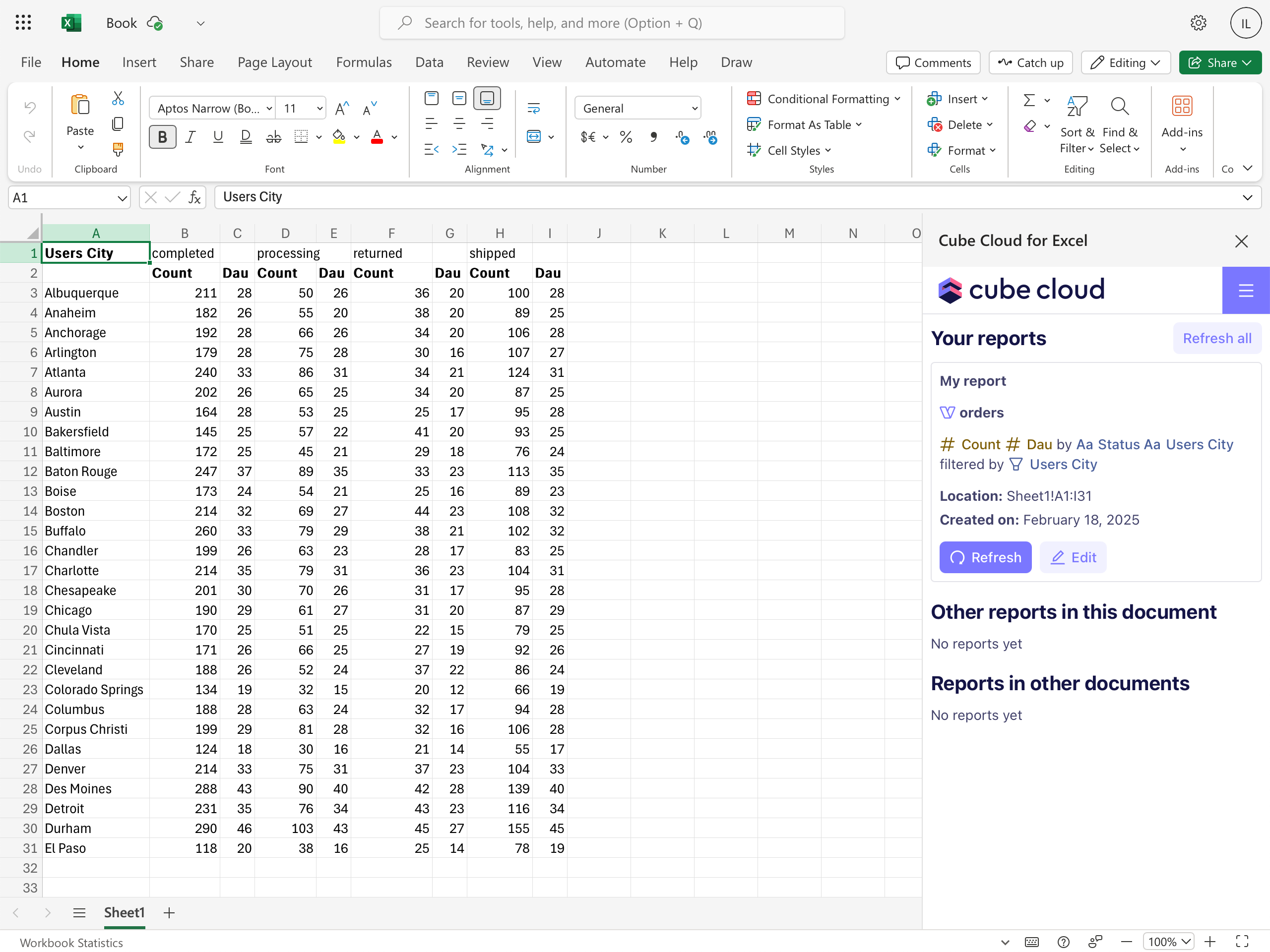
Task: Click the Wrap Text icon
Action: point(533,108)
